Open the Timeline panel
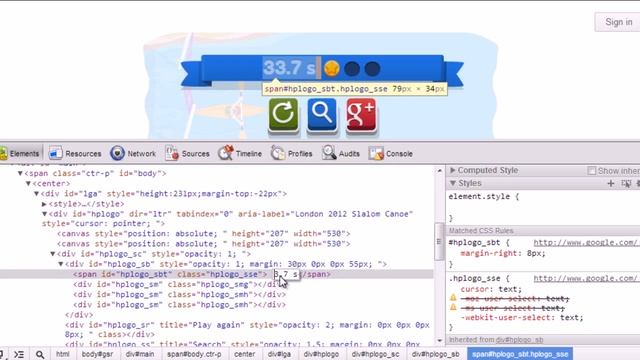 [240, 153]
